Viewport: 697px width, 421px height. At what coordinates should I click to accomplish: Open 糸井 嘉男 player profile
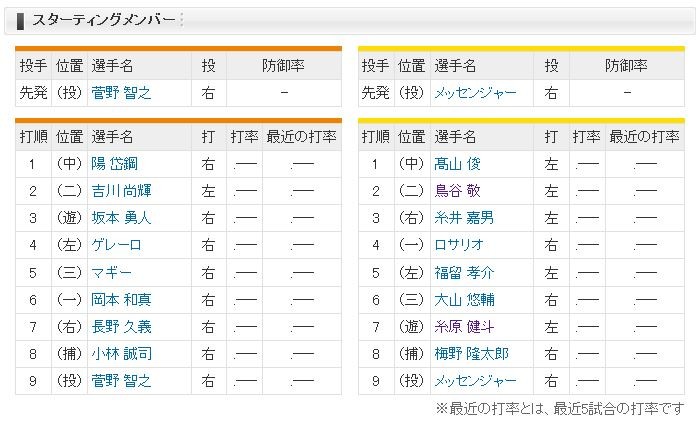click(465, 217)
